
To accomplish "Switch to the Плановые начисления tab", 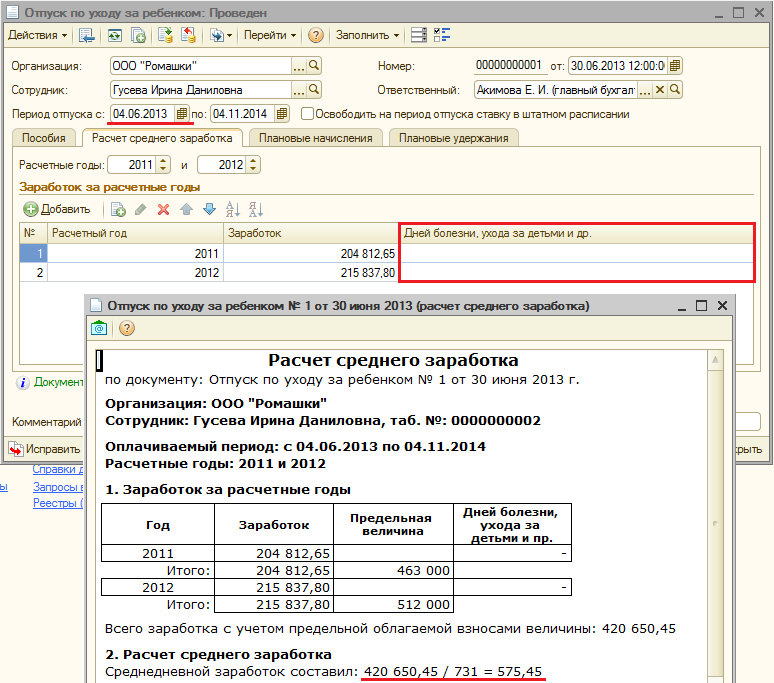I will coord(315,138).
